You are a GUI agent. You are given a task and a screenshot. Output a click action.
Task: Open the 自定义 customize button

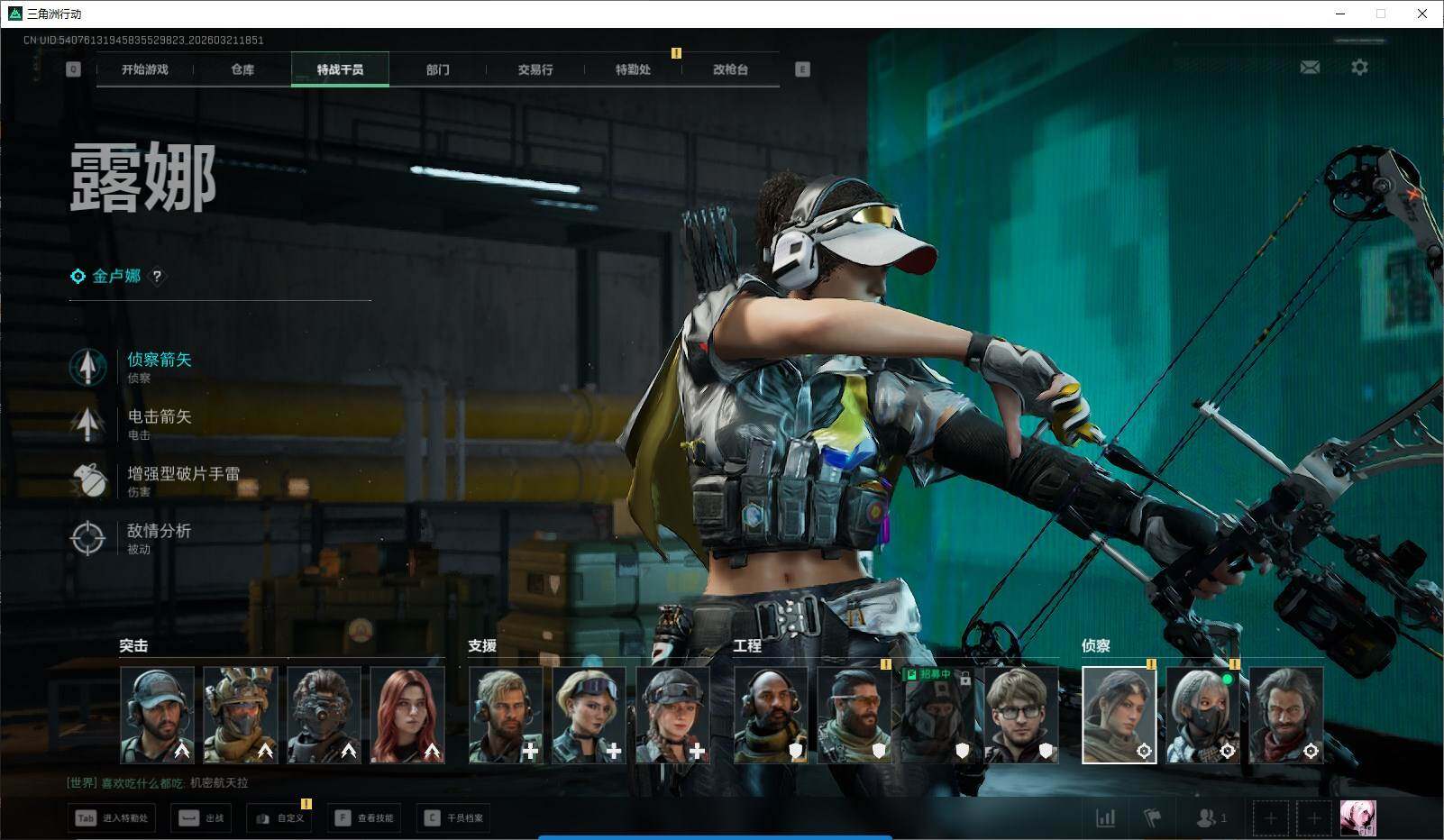(x=280, y=818)
